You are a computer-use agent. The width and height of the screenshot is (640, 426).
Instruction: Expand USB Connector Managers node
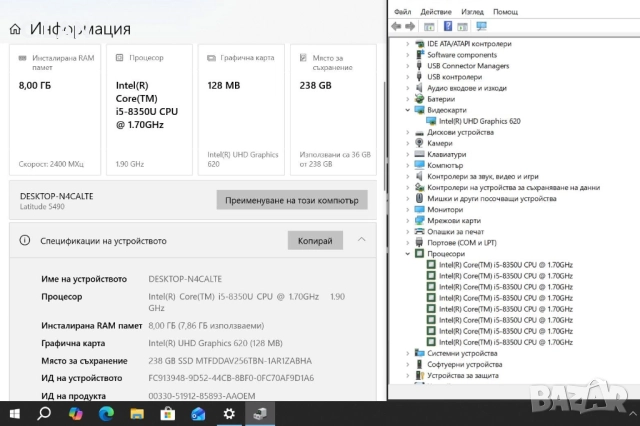tap(407, 66)
